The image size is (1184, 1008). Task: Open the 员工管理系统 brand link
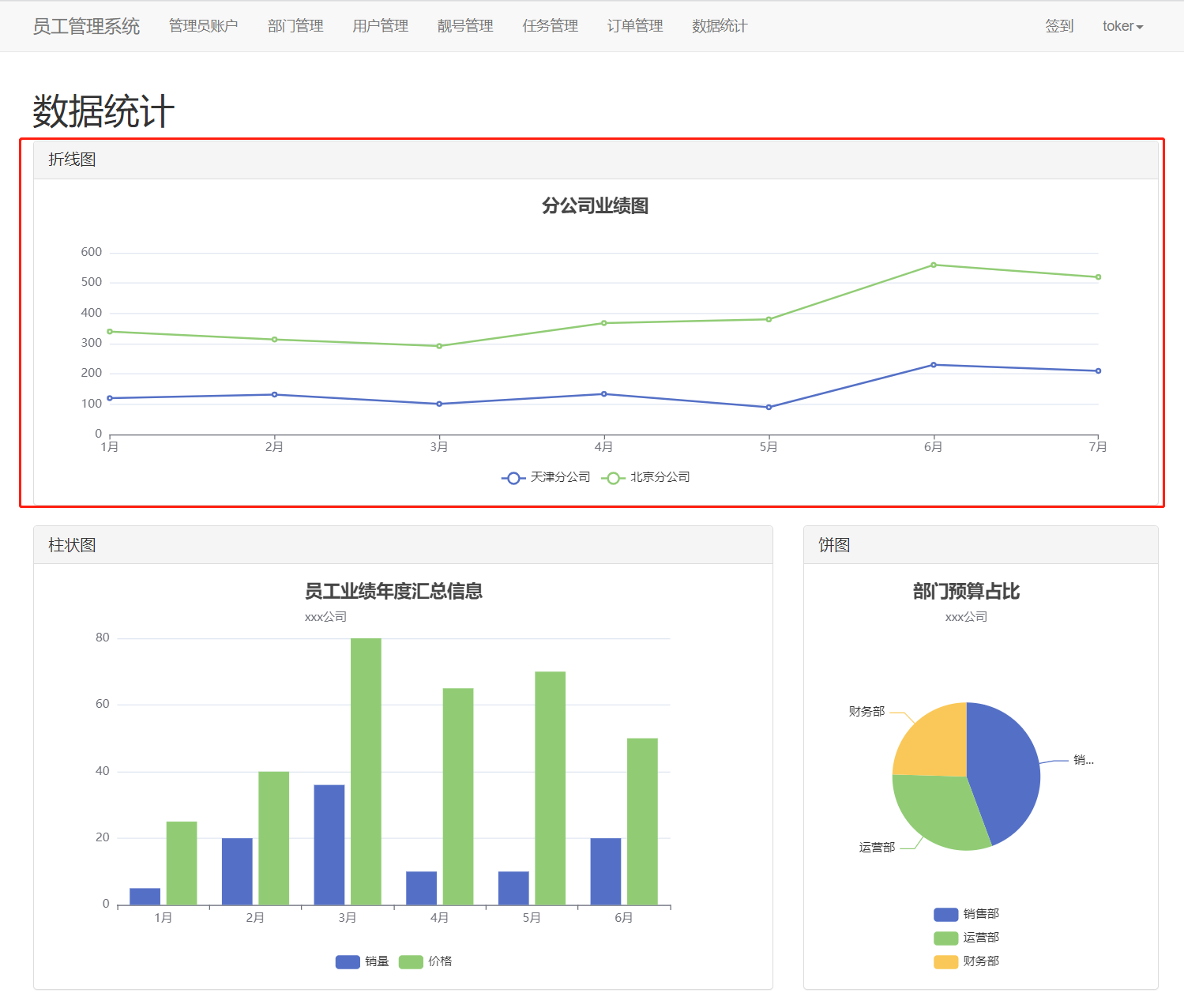point(86,26)
